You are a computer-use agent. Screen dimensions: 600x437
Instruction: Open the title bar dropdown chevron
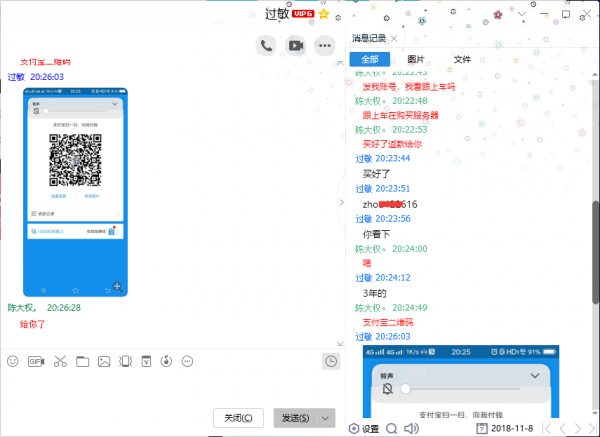pos(522,14)
